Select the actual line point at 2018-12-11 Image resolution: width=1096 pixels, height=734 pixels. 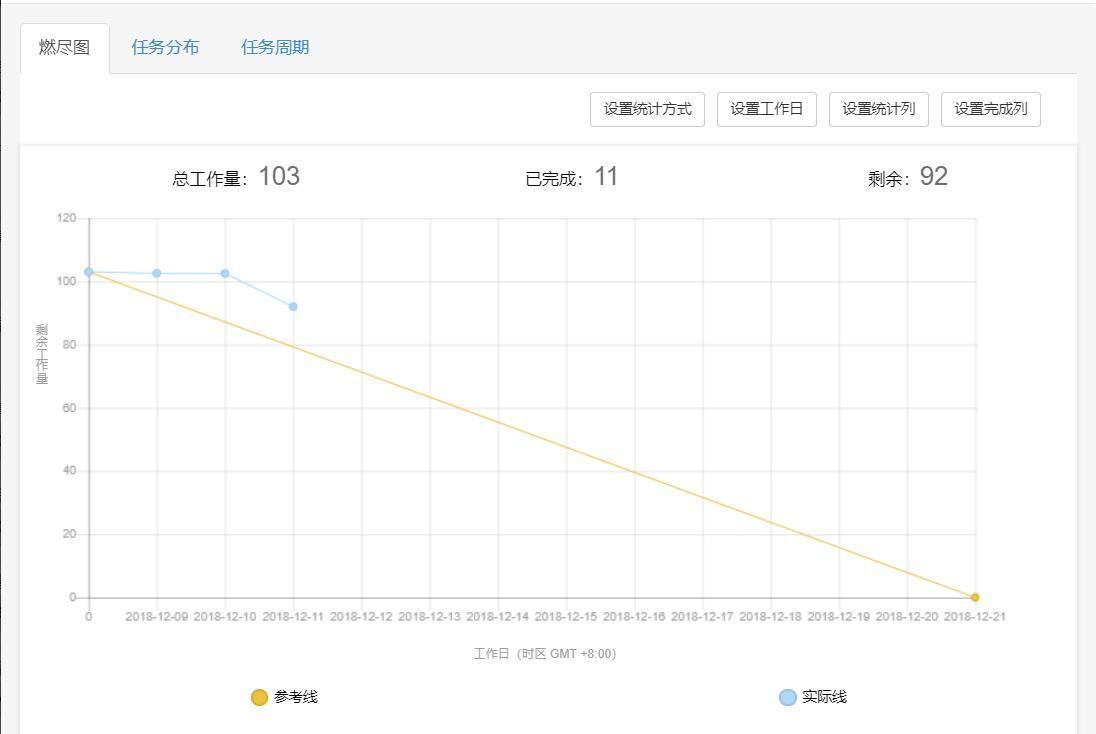point(293,307)
